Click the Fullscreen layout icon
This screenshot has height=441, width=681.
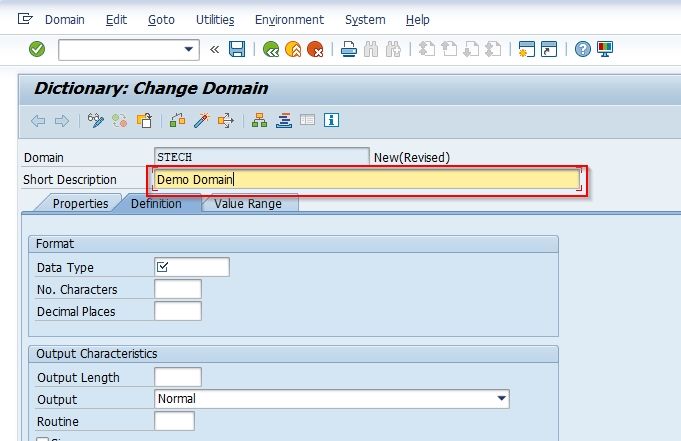[307, 120]
